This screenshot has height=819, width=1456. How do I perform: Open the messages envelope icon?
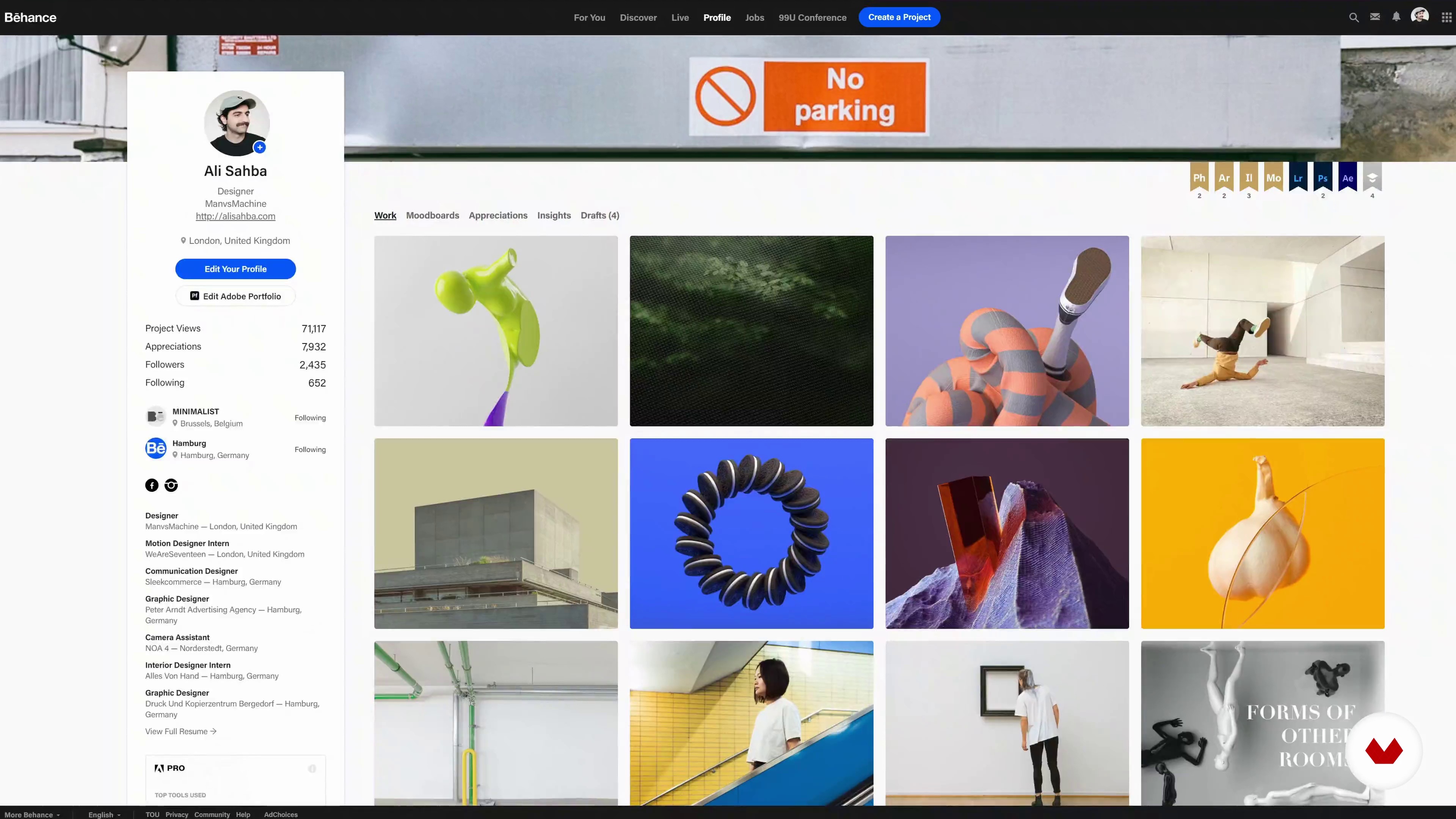coord(1375,17)
